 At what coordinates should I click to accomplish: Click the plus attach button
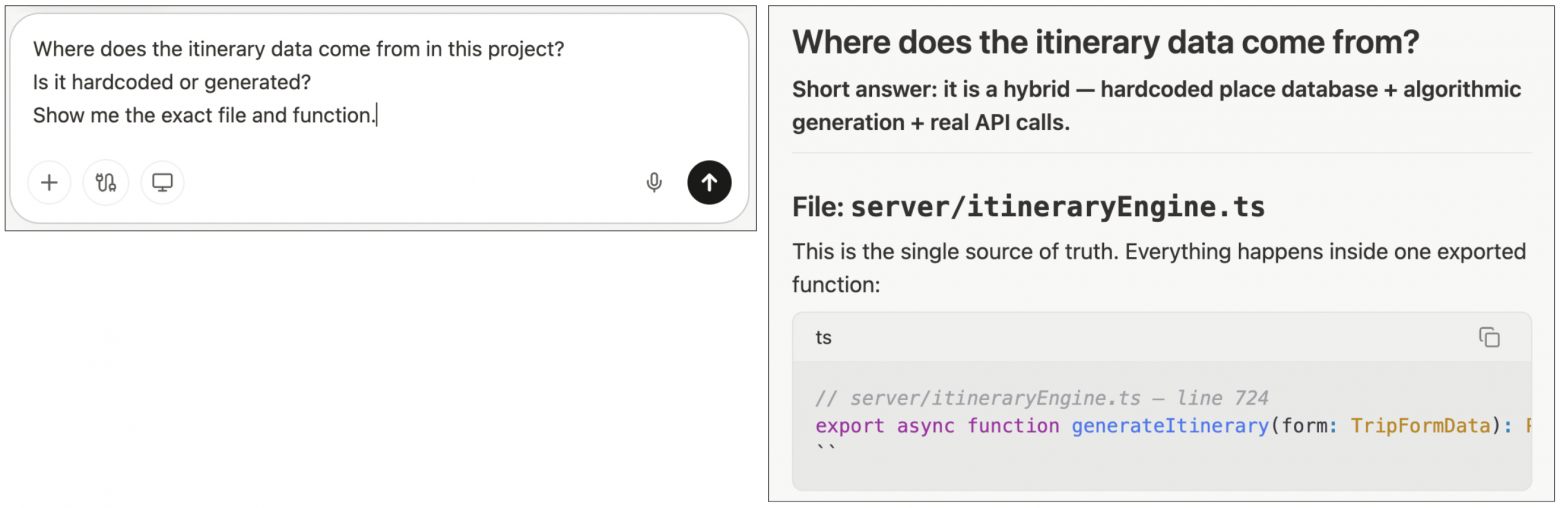tap(49, 183)
